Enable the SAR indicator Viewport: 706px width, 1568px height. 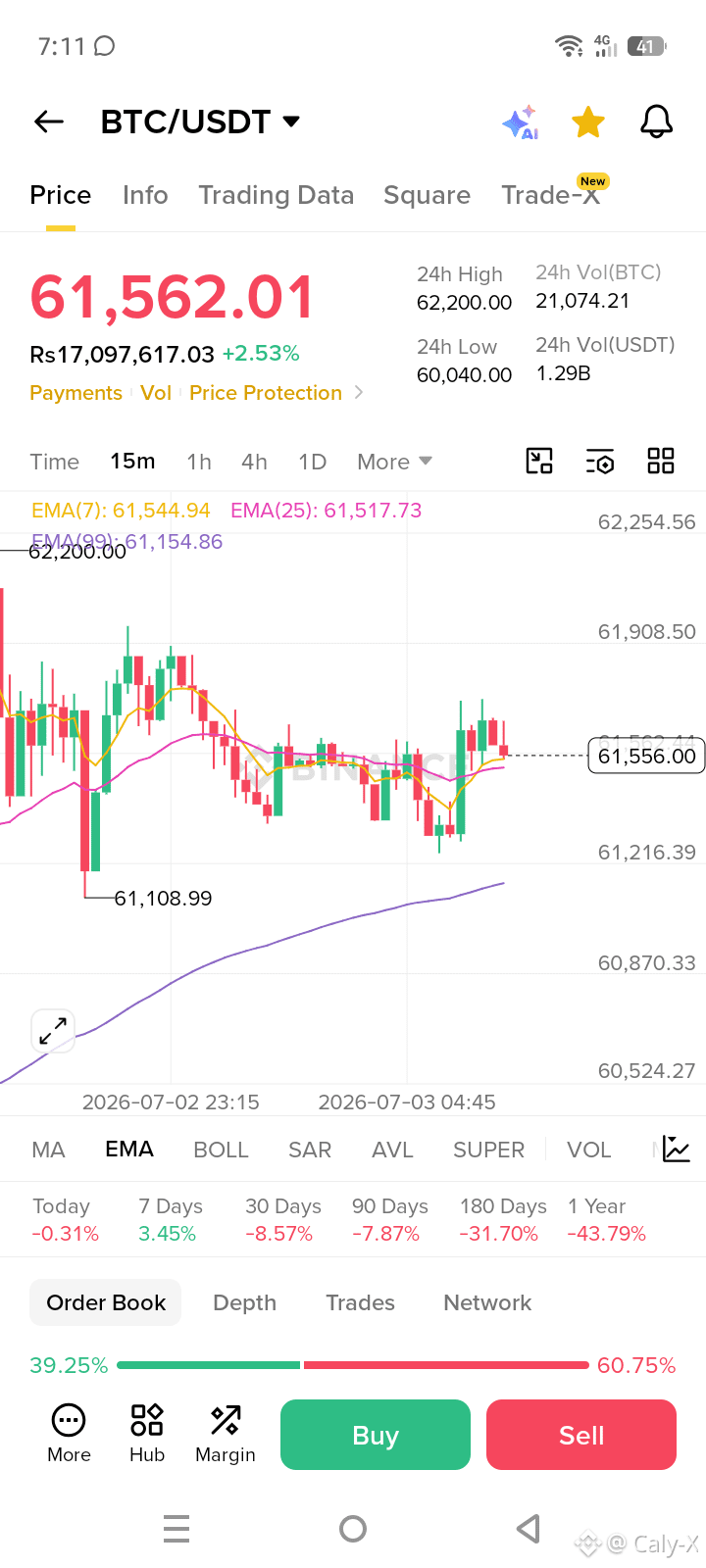310,1150
